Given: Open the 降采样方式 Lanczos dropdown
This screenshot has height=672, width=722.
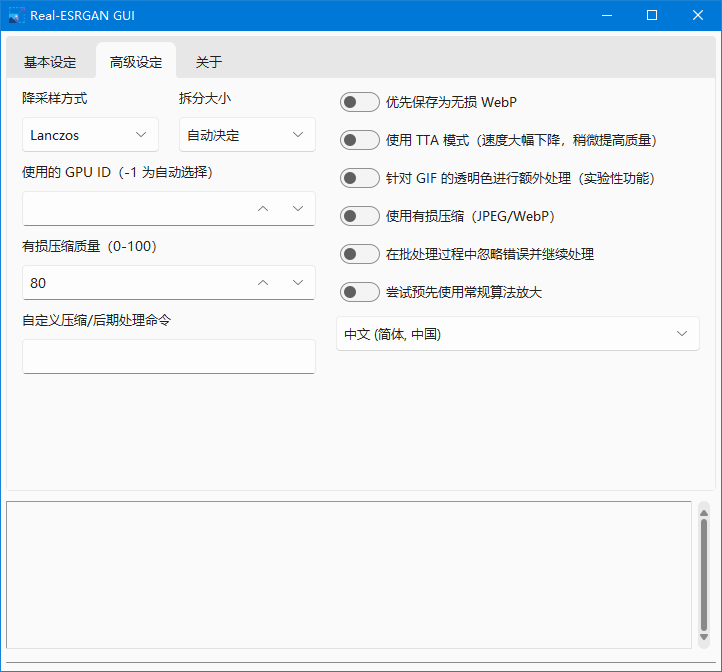Looking at the screenshot, I should 90,135.
